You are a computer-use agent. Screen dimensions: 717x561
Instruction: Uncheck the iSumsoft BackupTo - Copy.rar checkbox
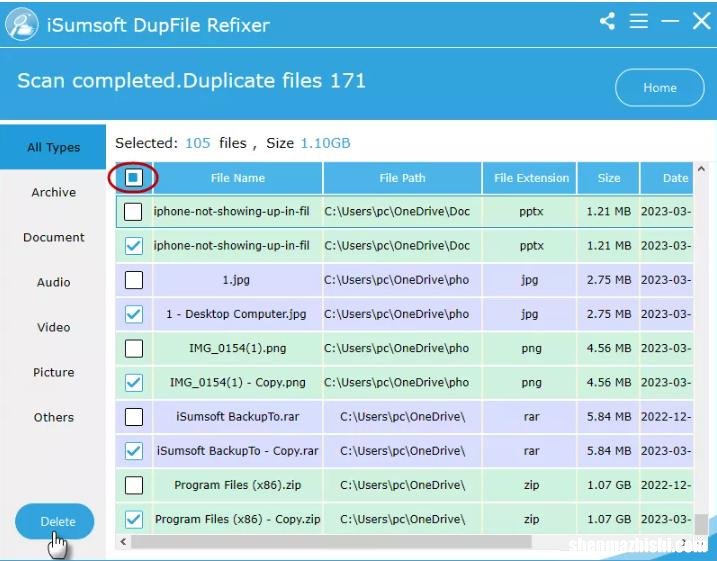tap(133, 451)
